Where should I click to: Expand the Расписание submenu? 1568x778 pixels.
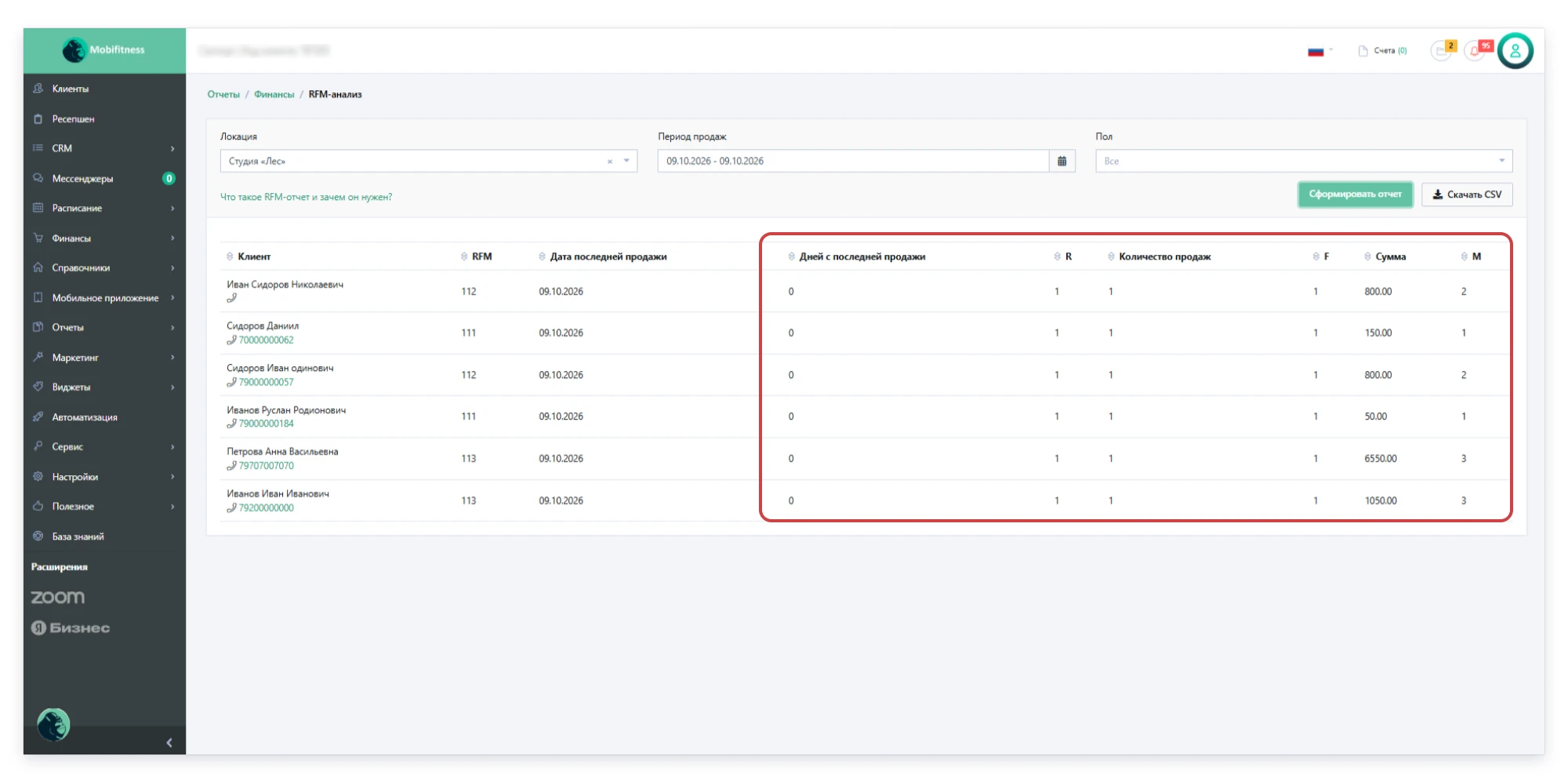pyautogui.click(x=104, y=208)
